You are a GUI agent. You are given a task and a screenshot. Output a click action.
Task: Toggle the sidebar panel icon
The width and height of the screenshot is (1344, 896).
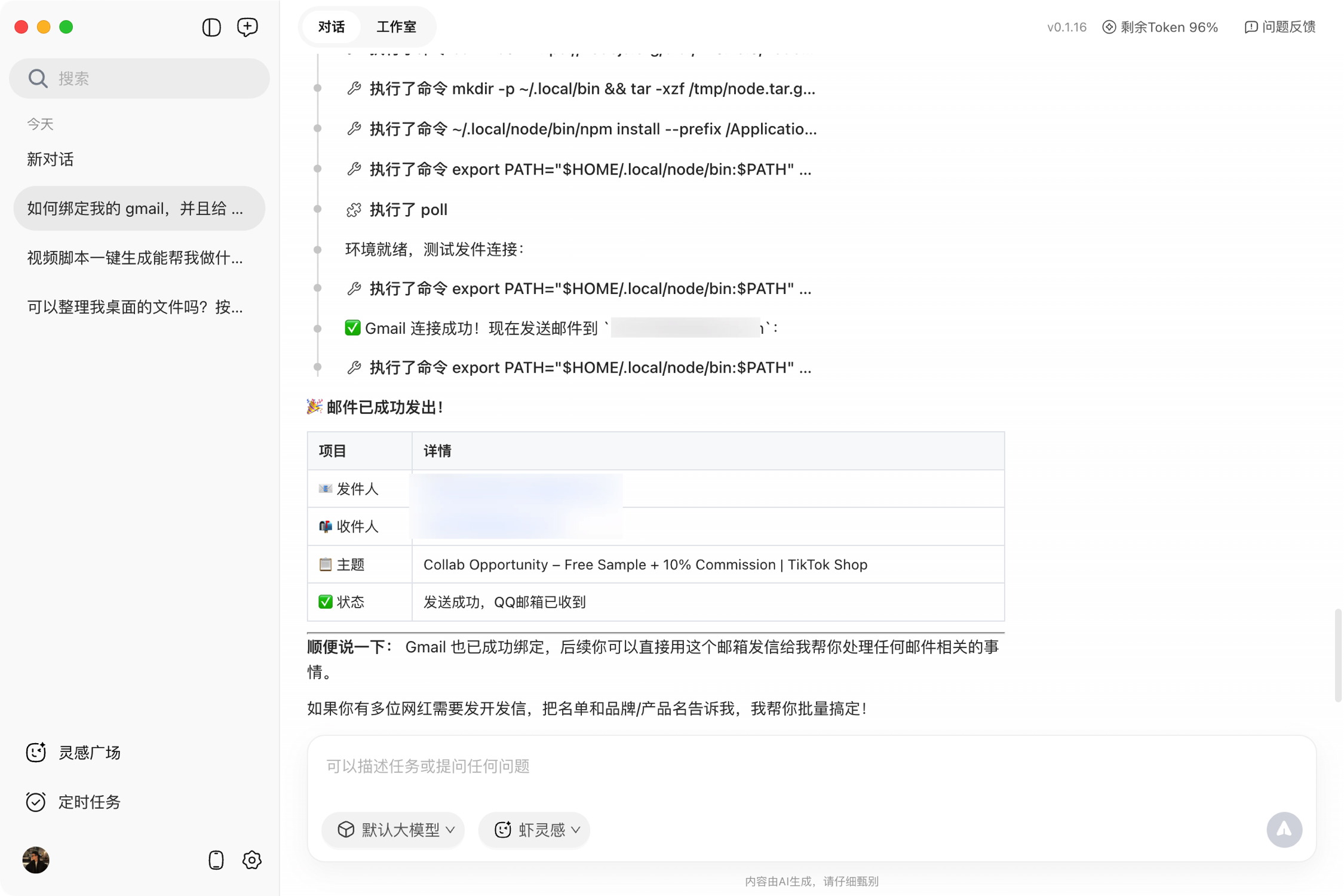[211, 27]
